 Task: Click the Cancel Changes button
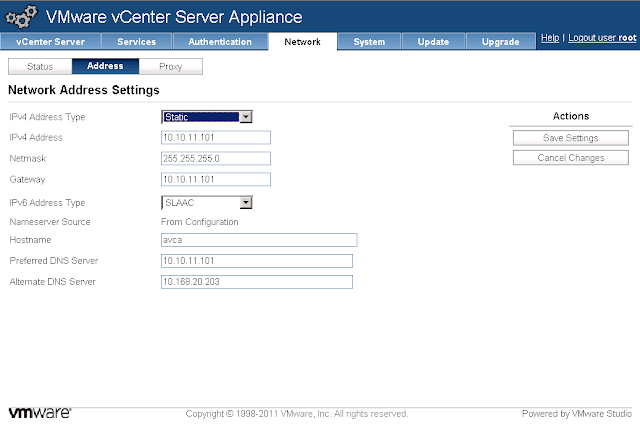(x=571, y=158)
